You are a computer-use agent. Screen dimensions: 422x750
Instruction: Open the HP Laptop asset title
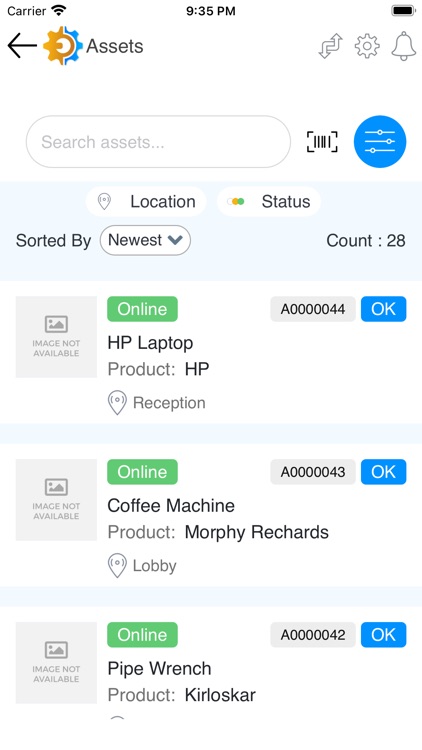(150, 343)
